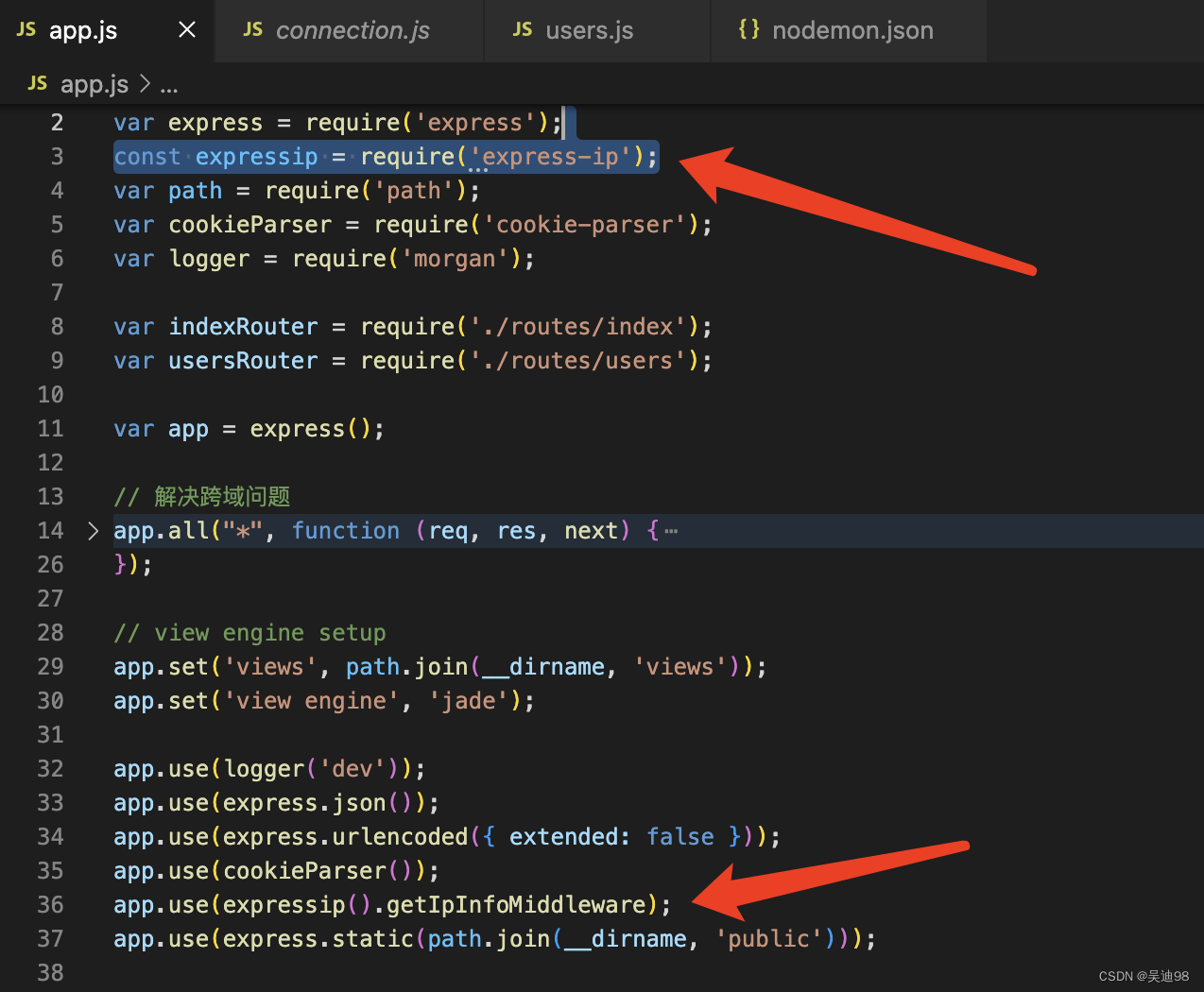
Task: Click line number 2 in the gutter
Action: (57, 123)
